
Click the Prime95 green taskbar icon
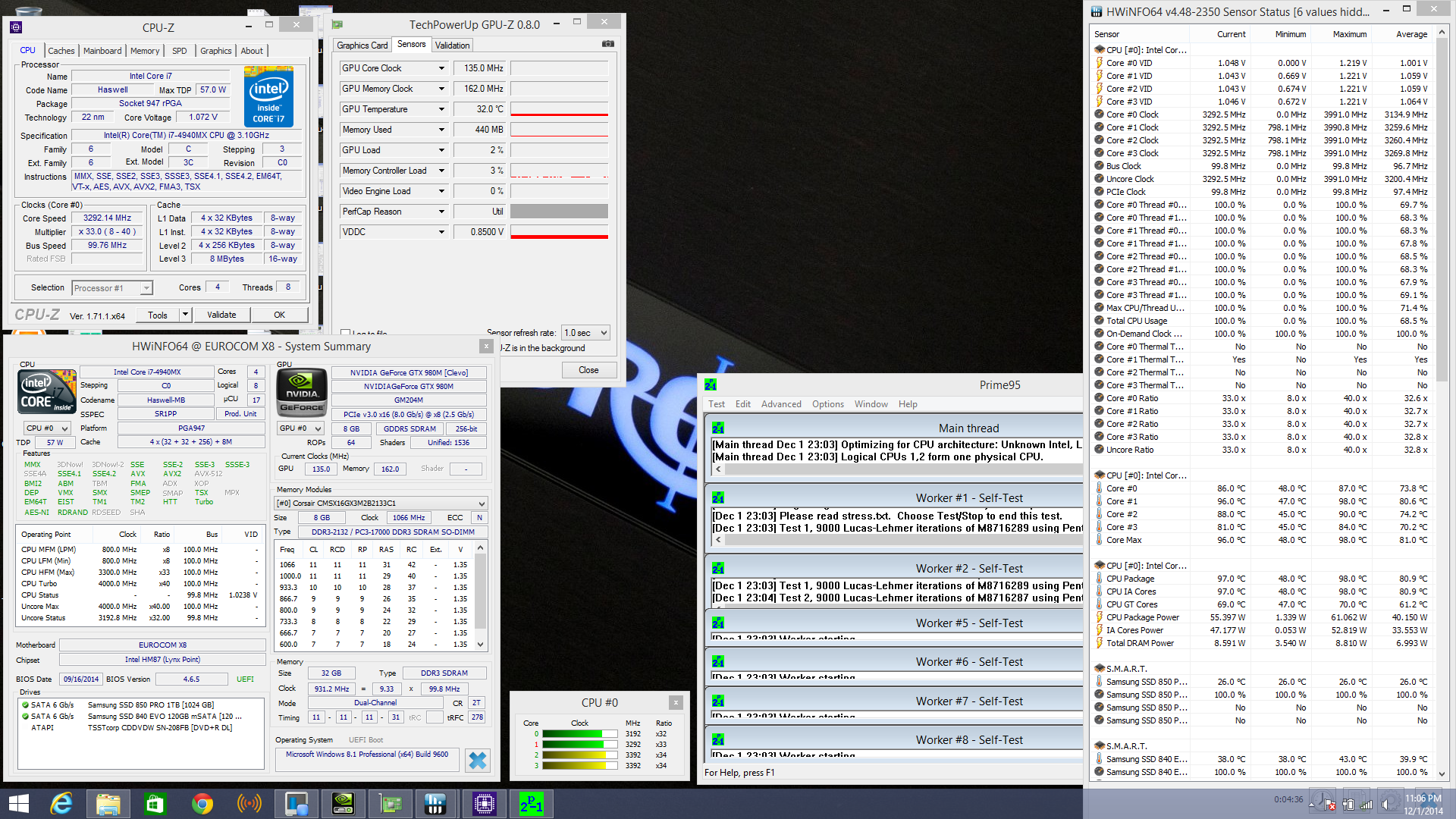[x=531, y=803]
